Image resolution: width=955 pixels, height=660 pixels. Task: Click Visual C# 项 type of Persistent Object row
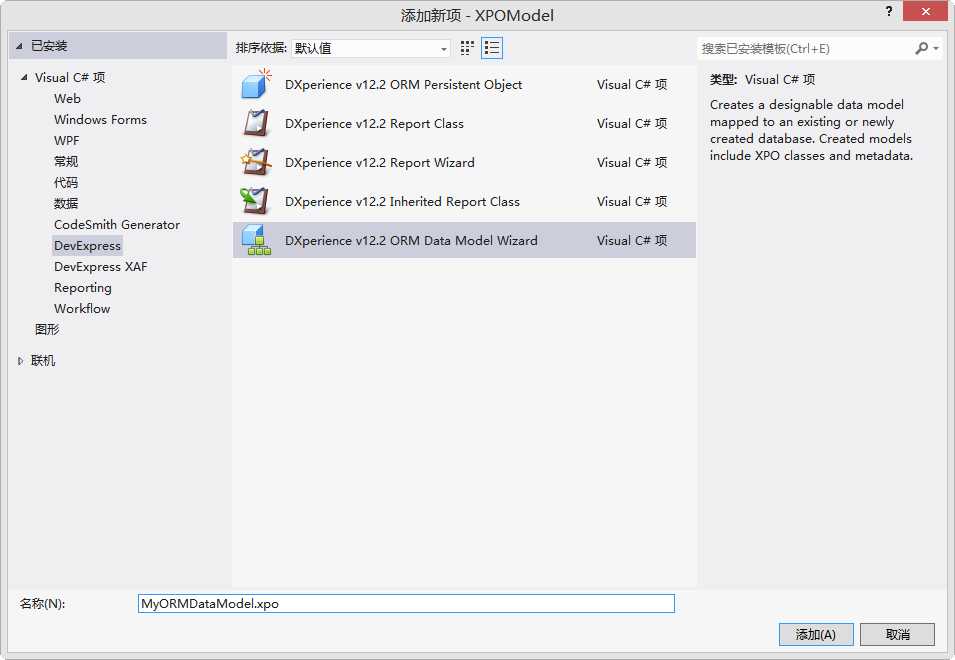tap(632, 84)
